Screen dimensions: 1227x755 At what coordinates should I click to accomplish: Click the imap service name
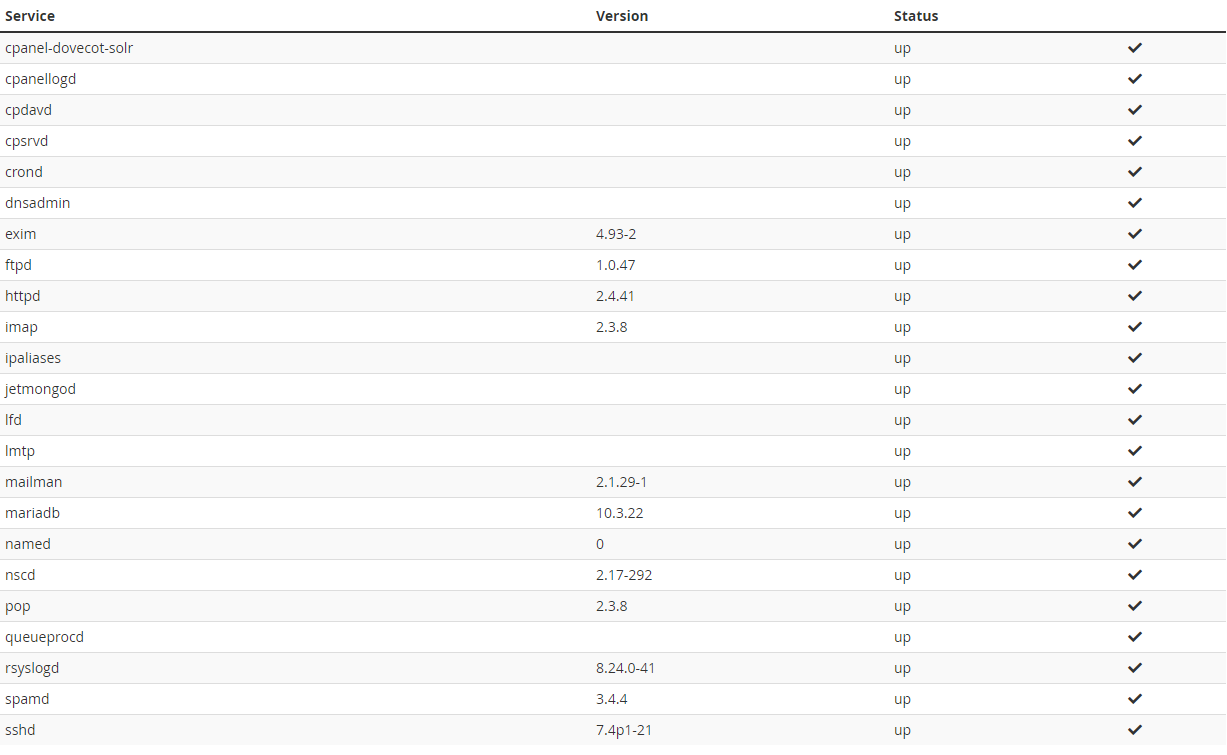[x=21, y=326]
